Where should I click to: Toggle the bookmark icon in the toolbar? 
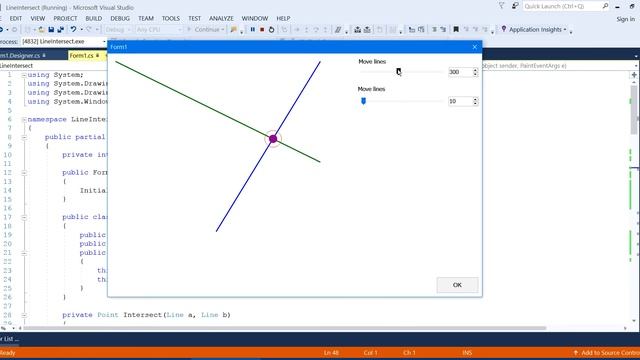[x=456, y=29]
